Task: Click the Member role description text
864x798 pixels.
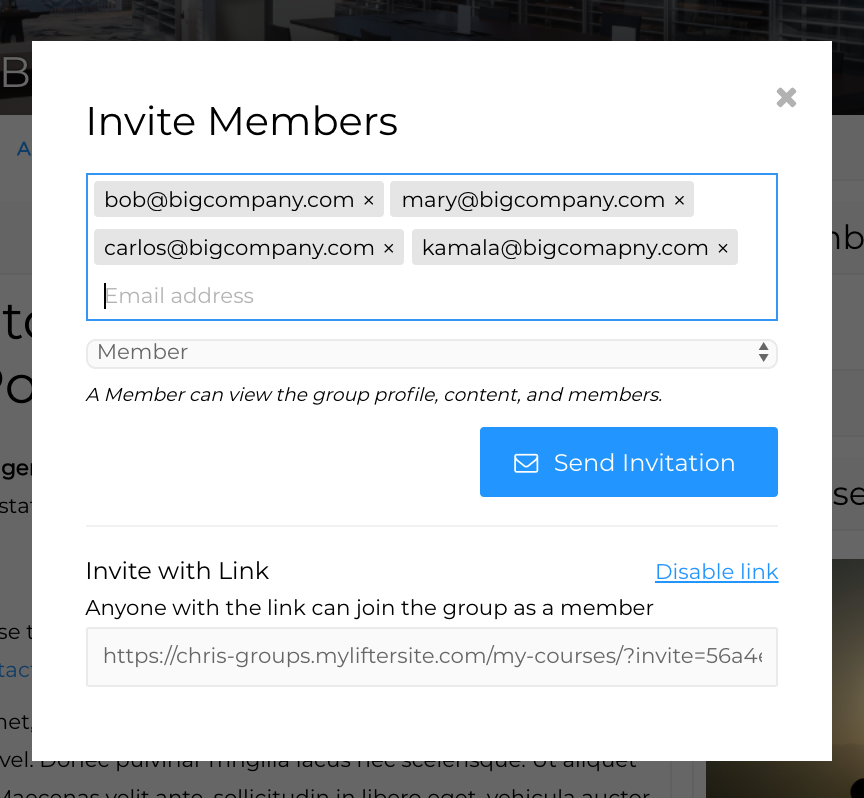Action: 374,395
